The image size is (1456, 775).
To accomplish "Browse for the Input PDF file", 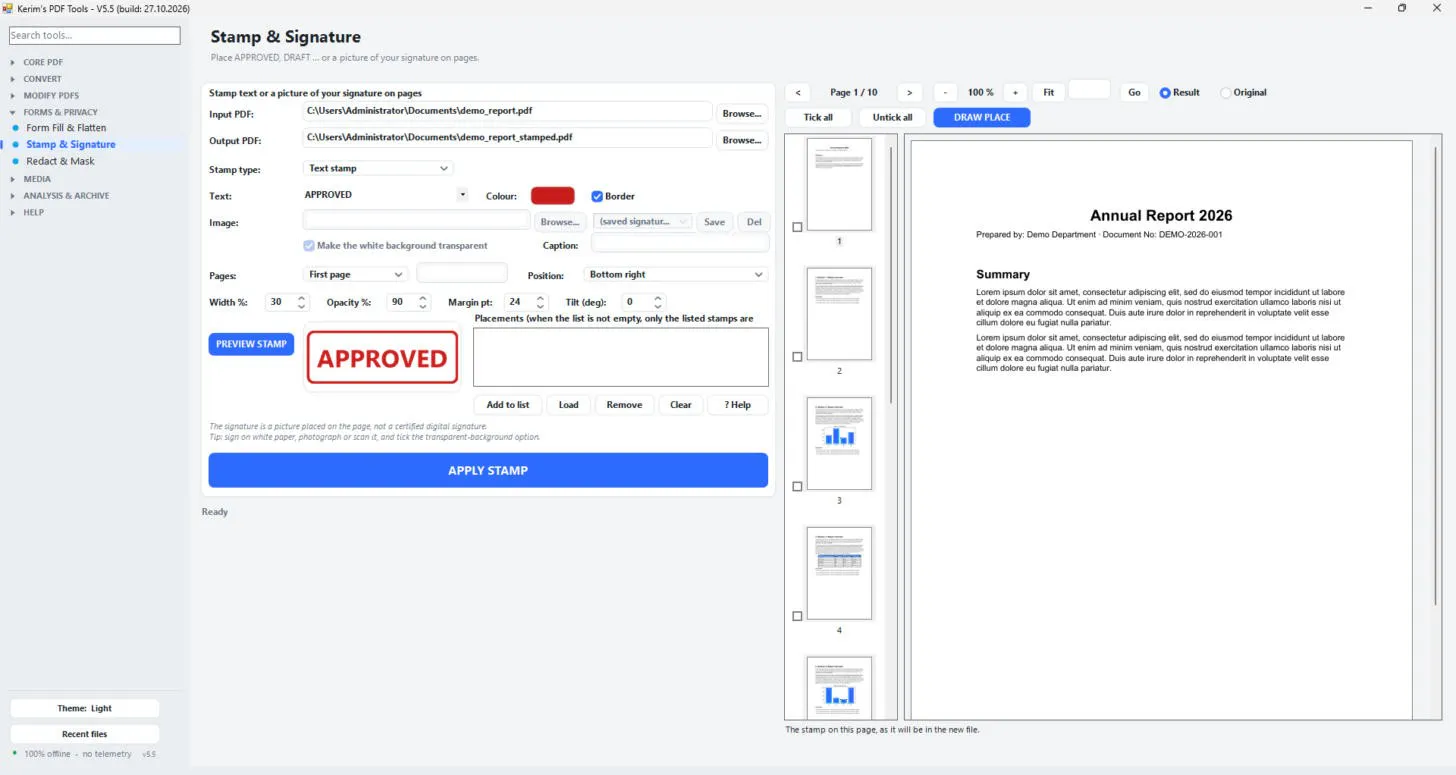I will [x=742, y=113].
